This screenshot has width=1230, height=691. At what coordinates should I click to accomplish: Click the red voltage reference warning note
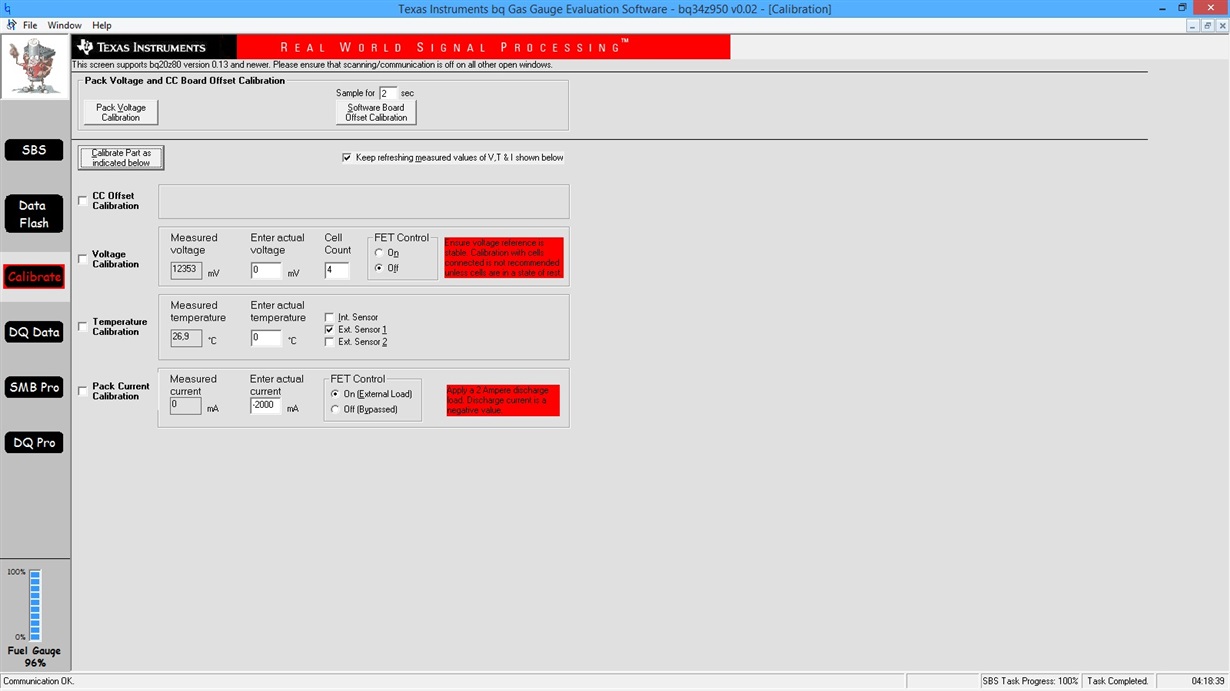point(504,258)
